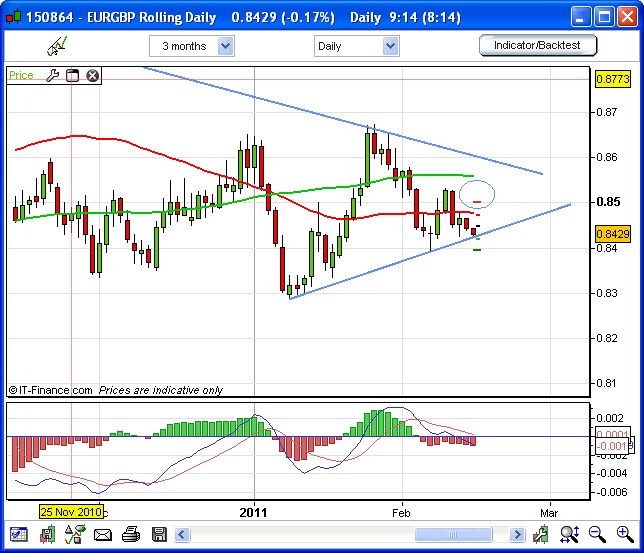Click the Indicator/Backtest button
644x553 pixels.
pos(537,45)
